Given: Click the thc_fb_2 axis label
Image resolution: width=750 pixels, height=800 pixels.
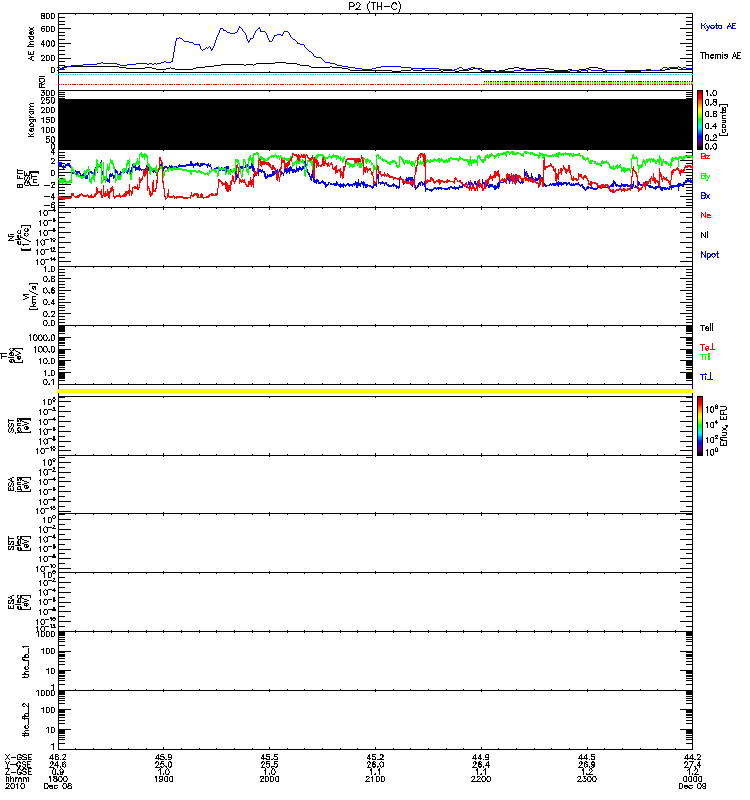Looking at the screenshot, I should tap(26, 720).
